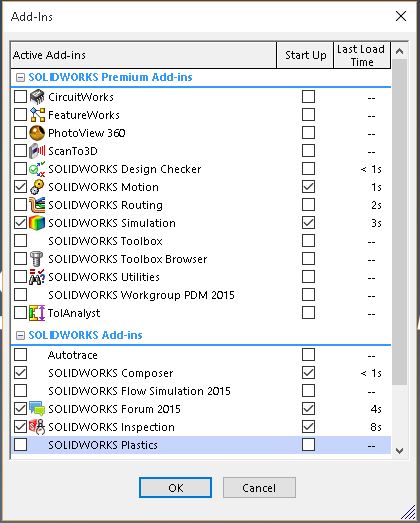Enable SOLIDWORKS Utilities Start Up checkbox
The image size is (420, 523).
308,277
